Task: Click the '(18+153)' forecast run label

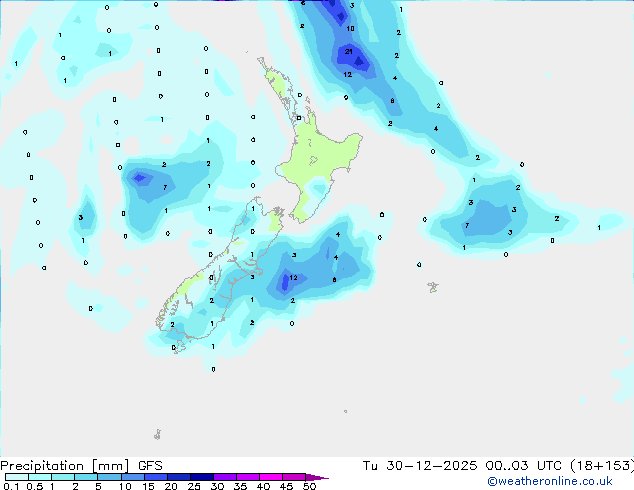Action: 602,466
